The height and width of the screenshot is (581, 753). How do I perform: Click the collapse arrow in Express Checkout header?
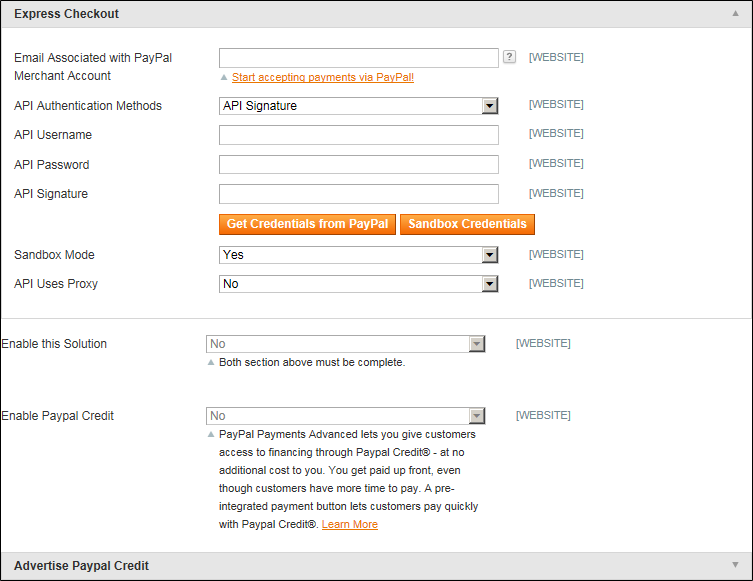point(735,13)
